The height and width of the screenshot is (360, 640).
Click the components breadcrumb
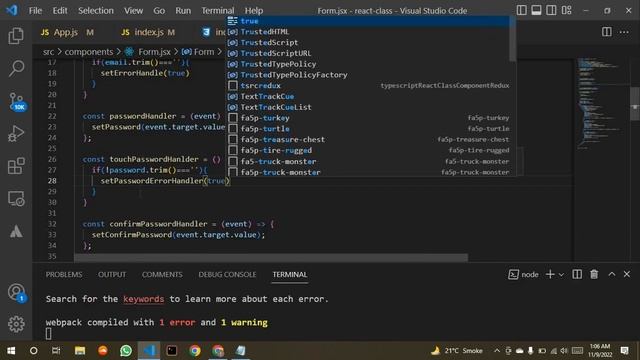89,52
